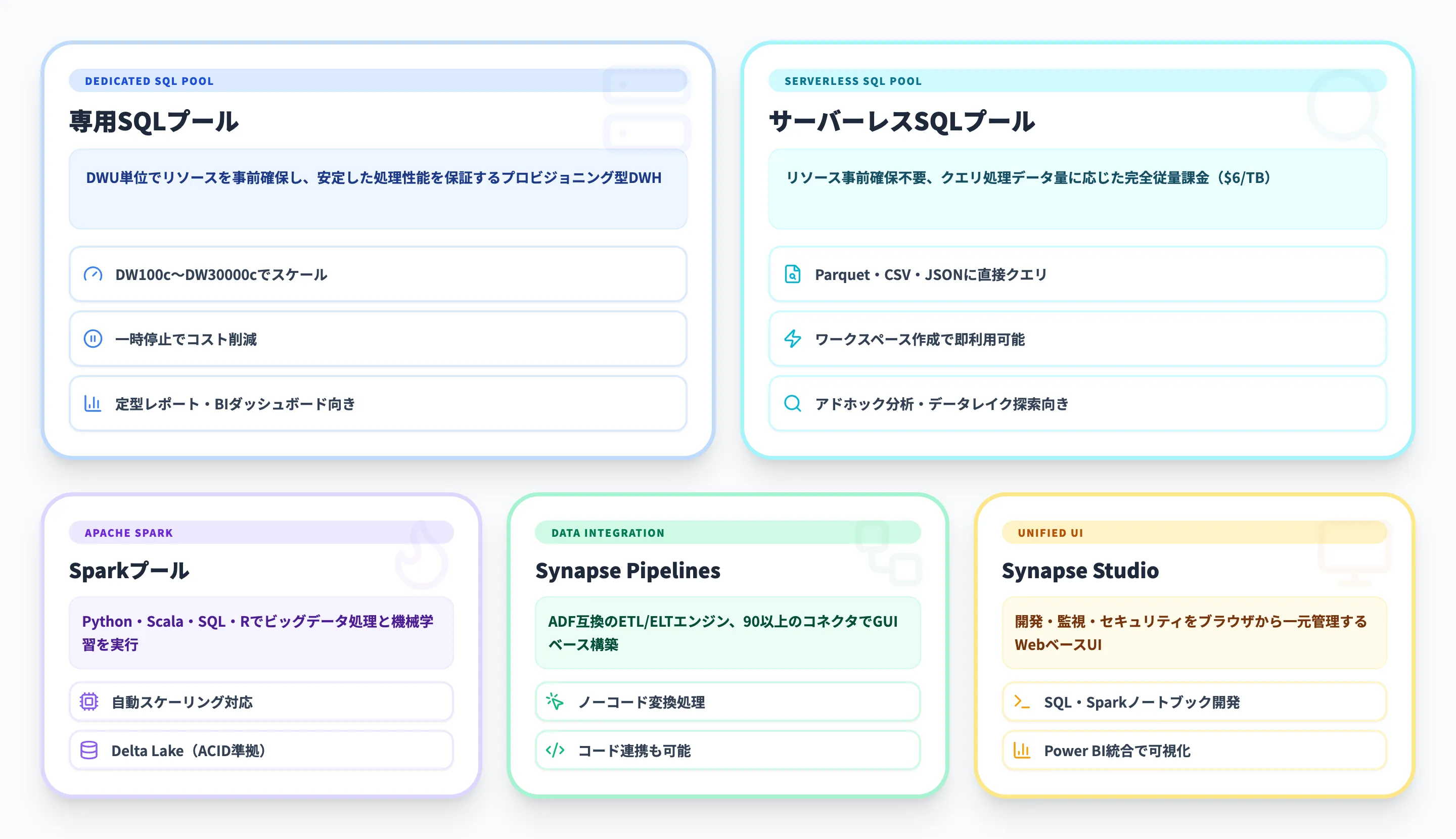Click the faded monitor icon in Synapse Studio card

click(1354, 554)
